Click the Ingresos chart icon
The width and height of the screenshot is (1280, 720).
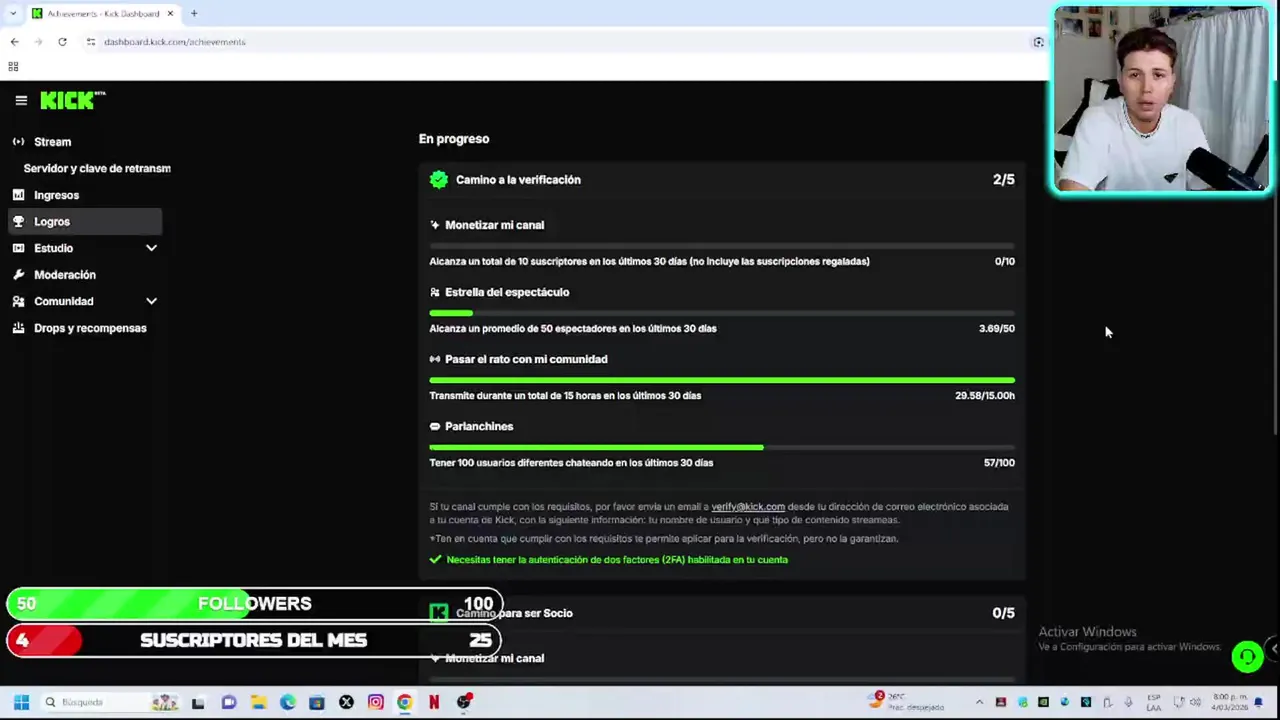click(x=18, y=195)
